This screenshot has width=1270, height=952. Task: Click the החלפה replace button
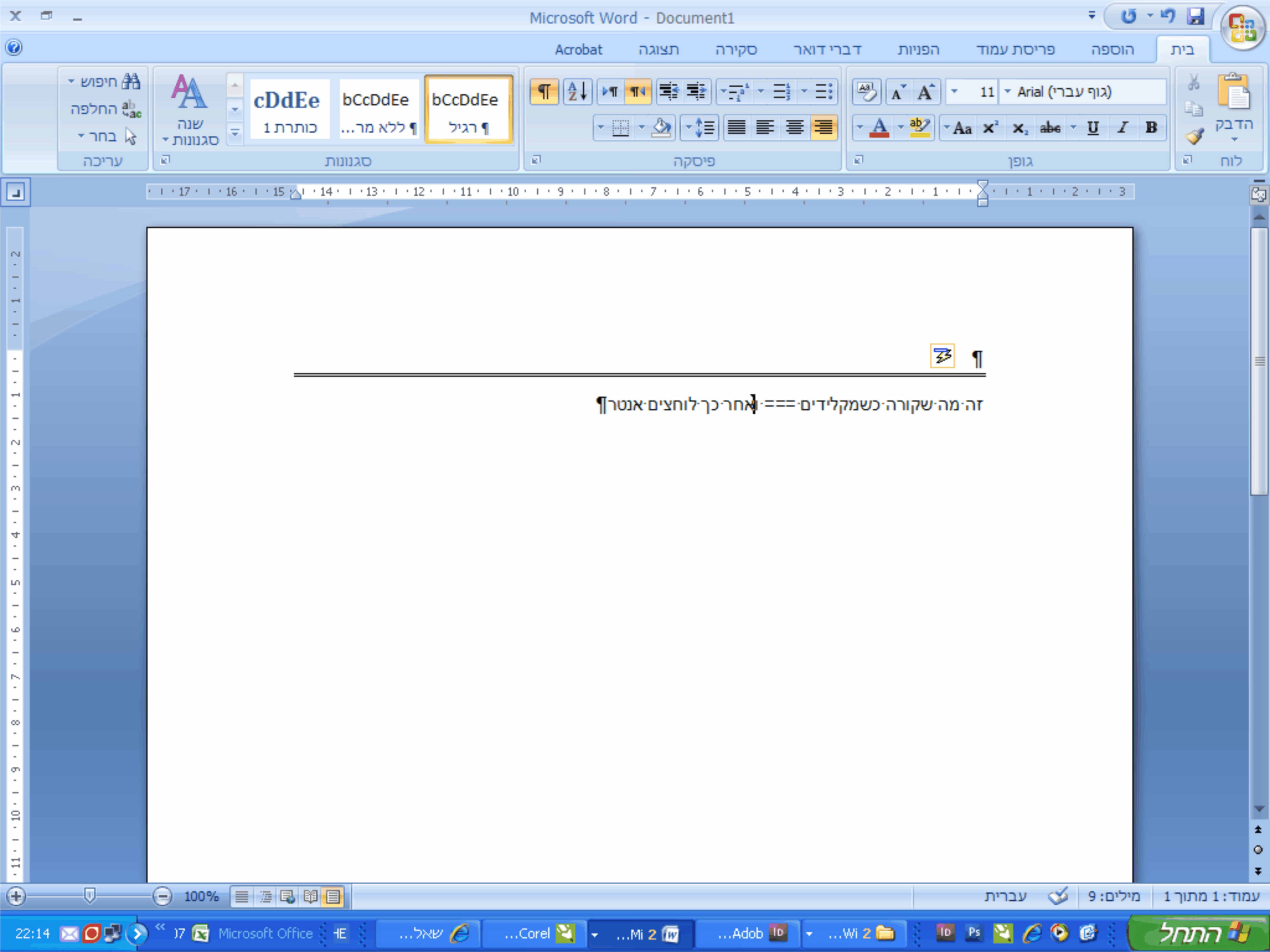coord(106,109)
